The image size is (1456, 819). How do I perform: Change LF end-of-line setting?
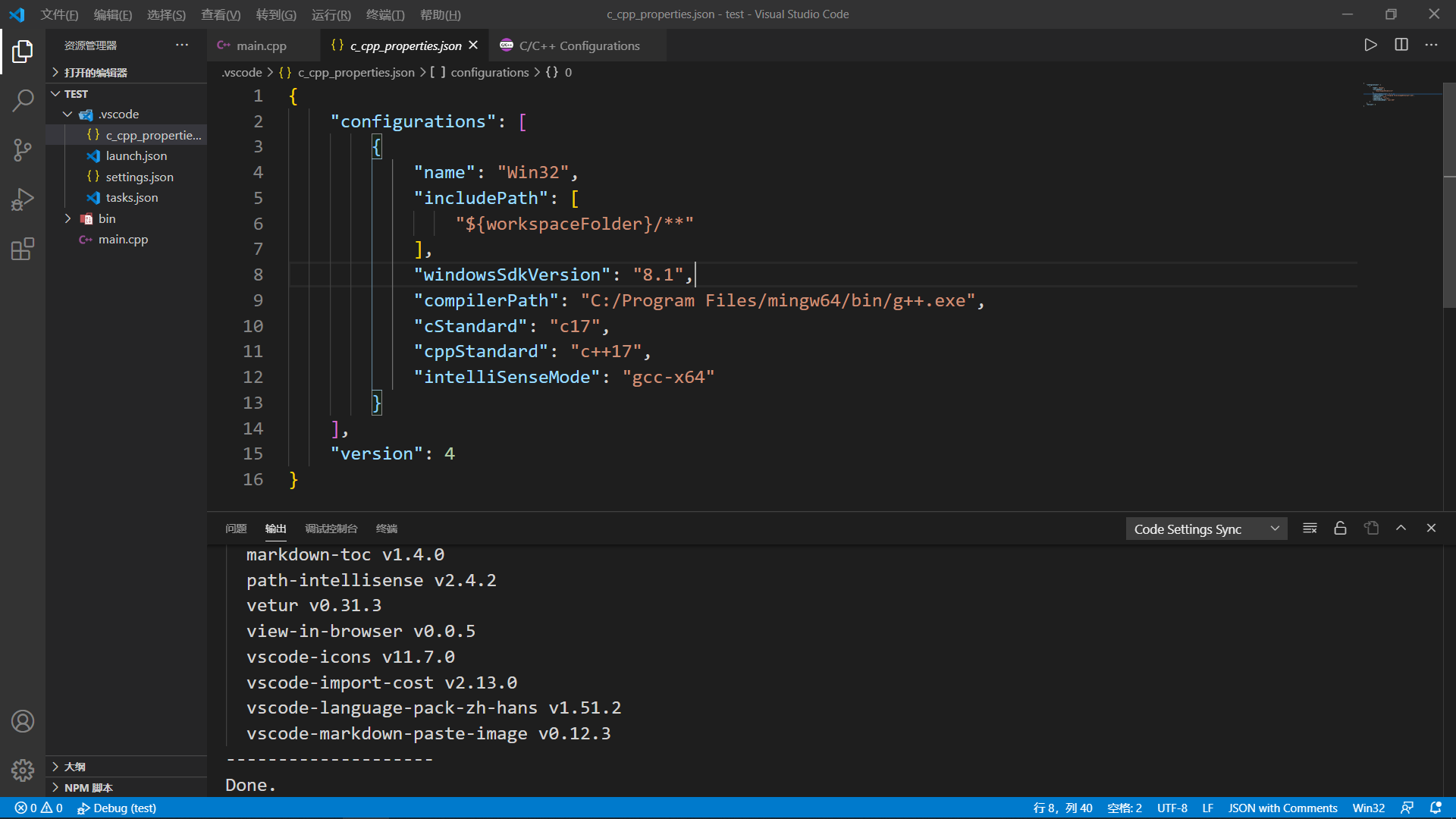(x=1207, y=808)
